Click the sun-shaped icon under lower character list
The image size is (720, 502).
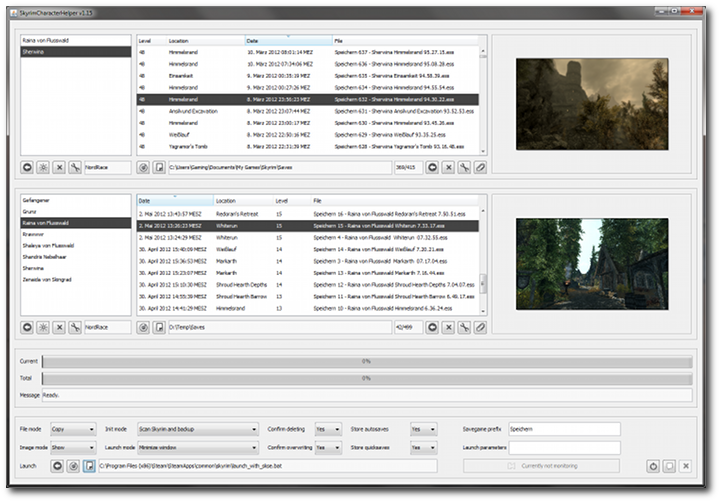point(43,327)
